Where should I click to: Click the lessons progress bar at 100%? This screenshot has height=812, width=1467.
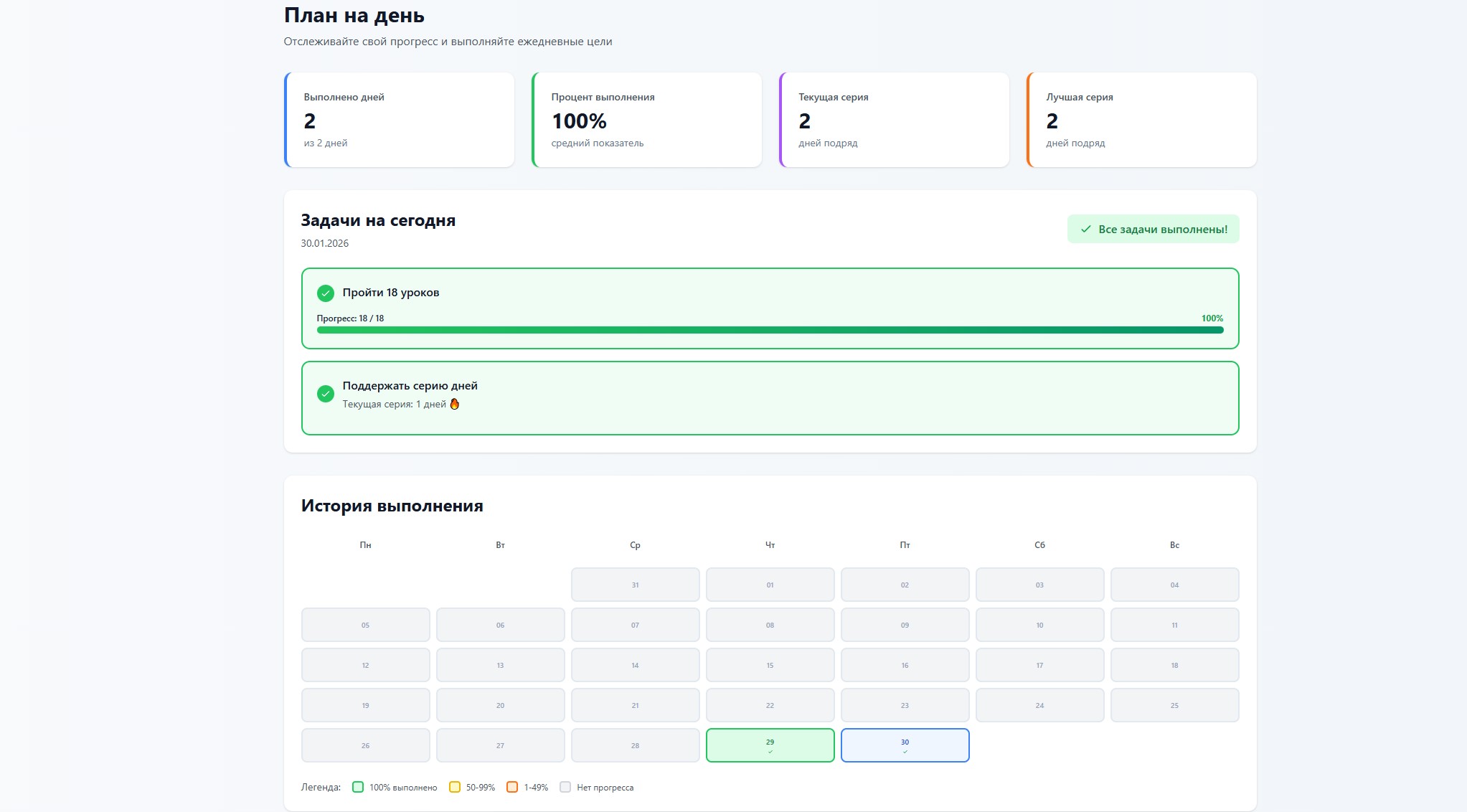[770, 330]
